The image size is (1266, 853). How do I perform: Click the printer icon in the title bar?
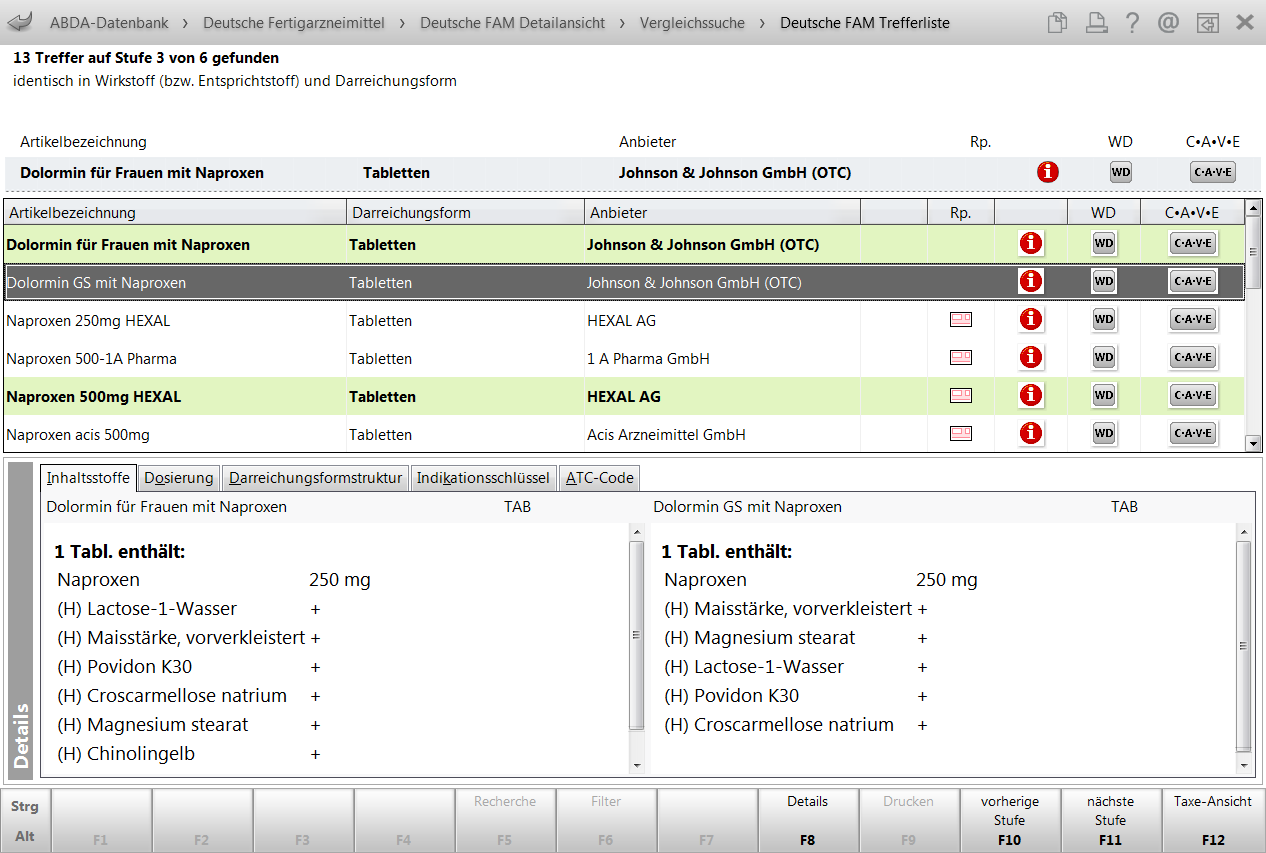coord(1096,22)
